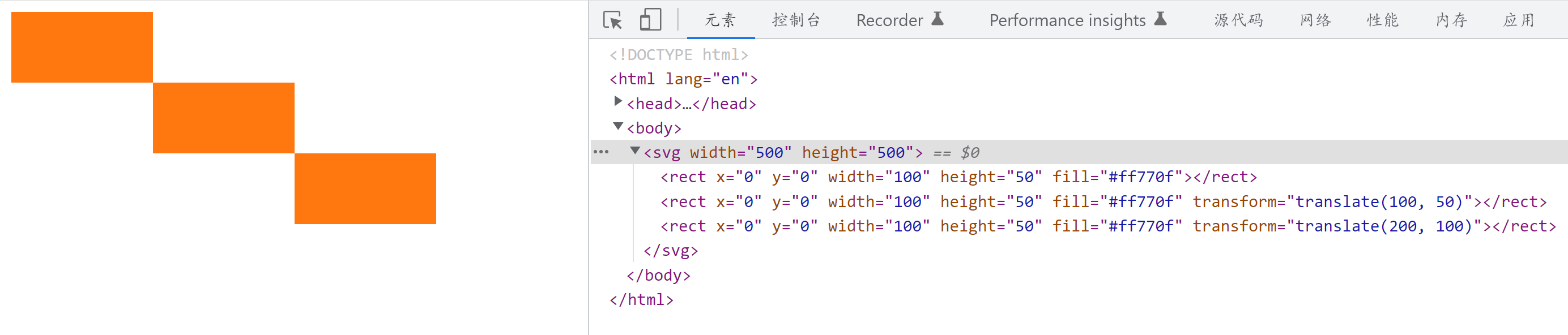Viewport: 1568px width, 335px height.
Task: Open the 控制台 tab
Action: click(796, 20)
